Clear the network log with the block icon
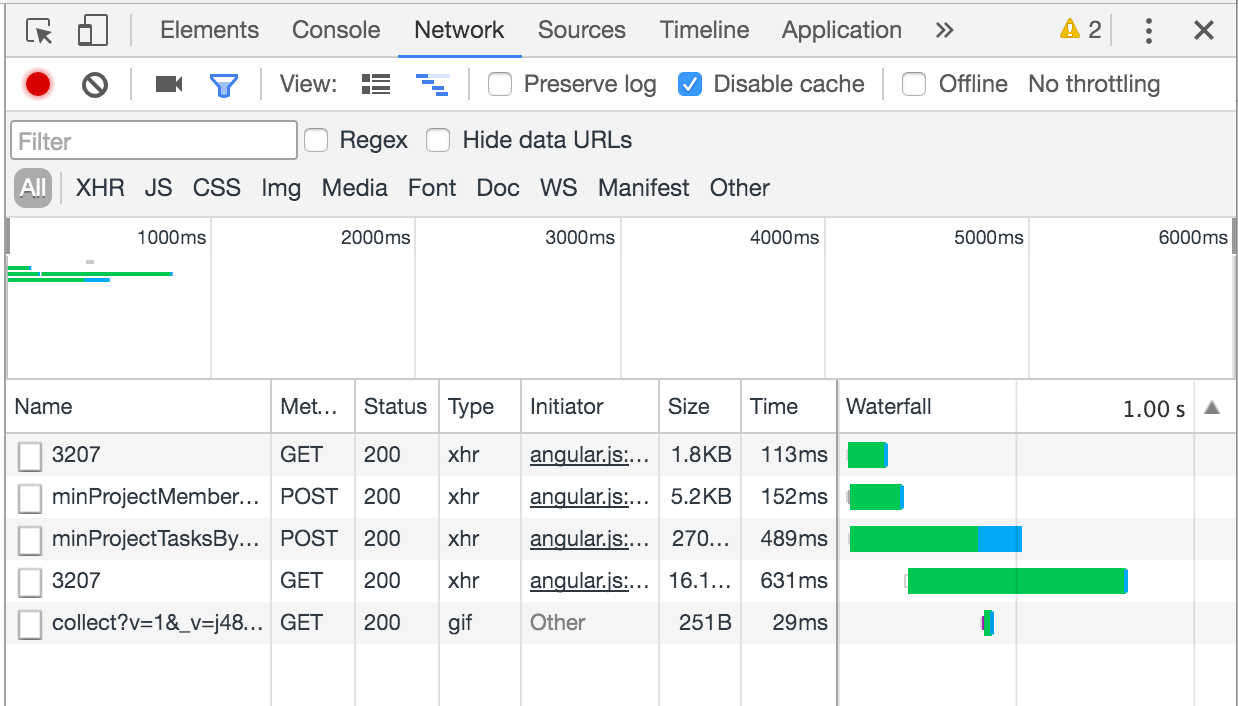This screenshot has width=1238, height=706. click(x=95, y=84)
